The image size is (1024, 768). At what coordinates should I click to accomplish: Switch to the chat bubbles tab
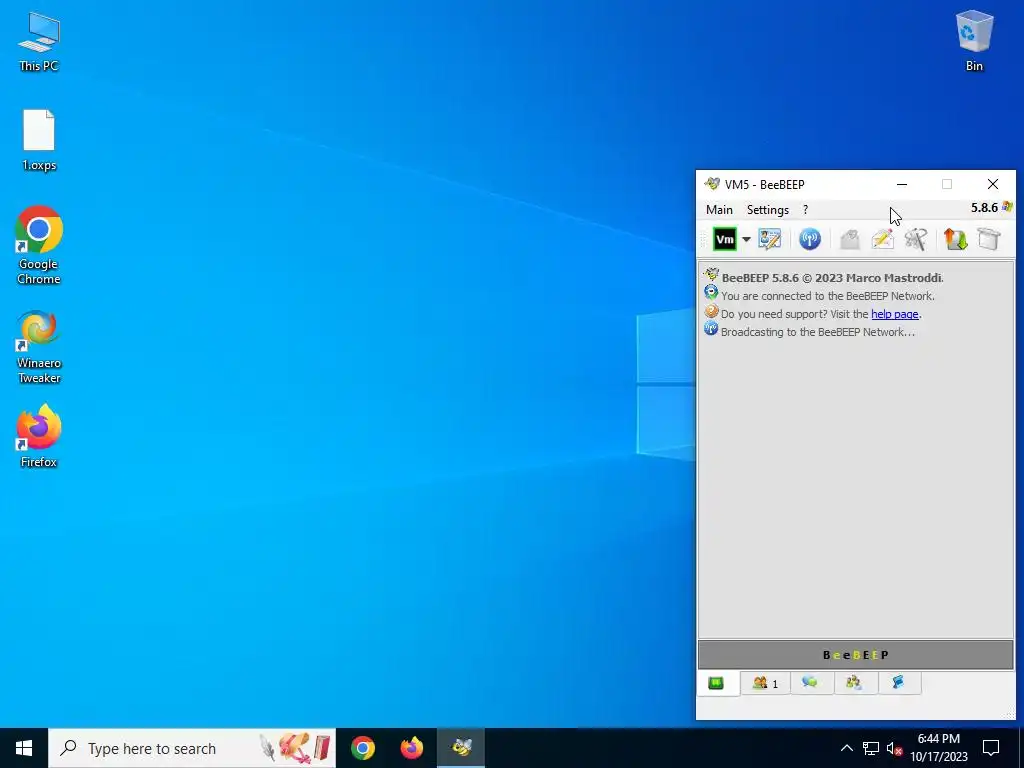[810, 682]
